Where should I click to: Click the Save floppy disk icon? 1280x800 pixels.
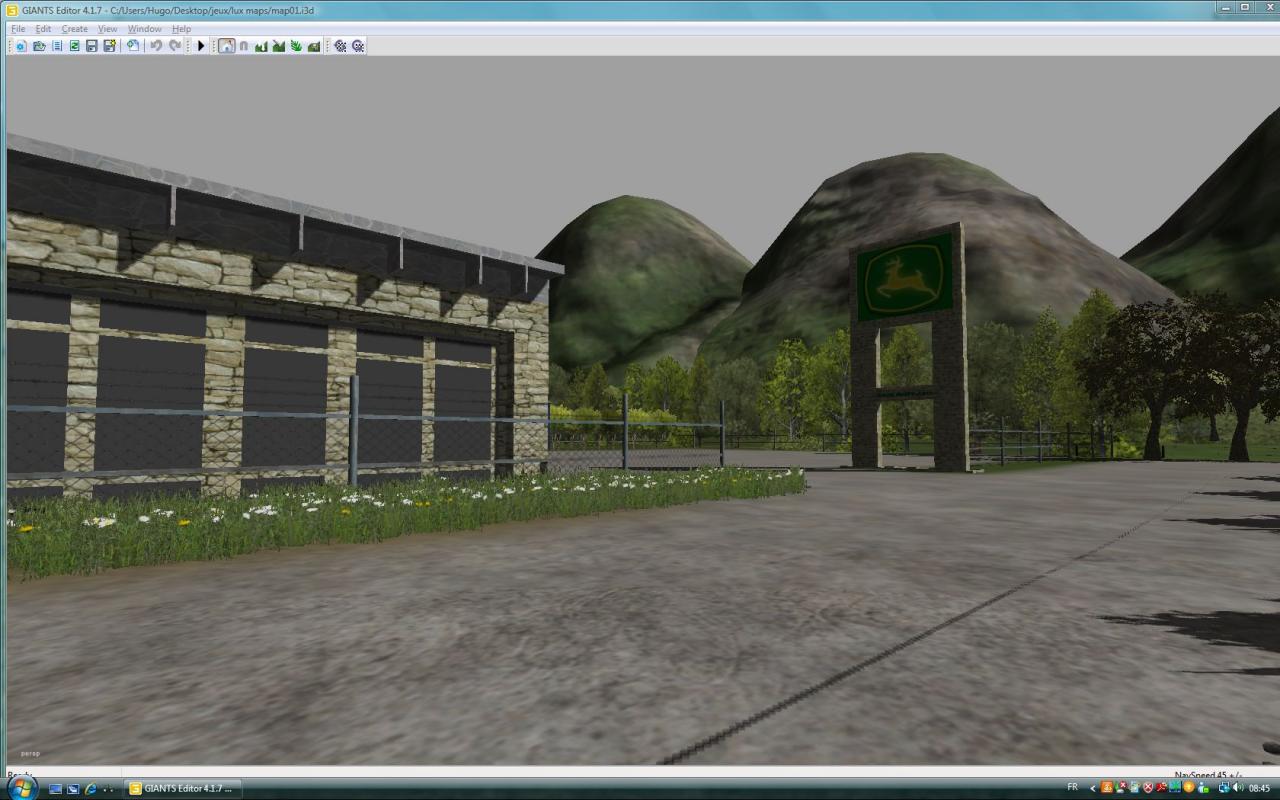pyautogui.click(x=92, y=46)
